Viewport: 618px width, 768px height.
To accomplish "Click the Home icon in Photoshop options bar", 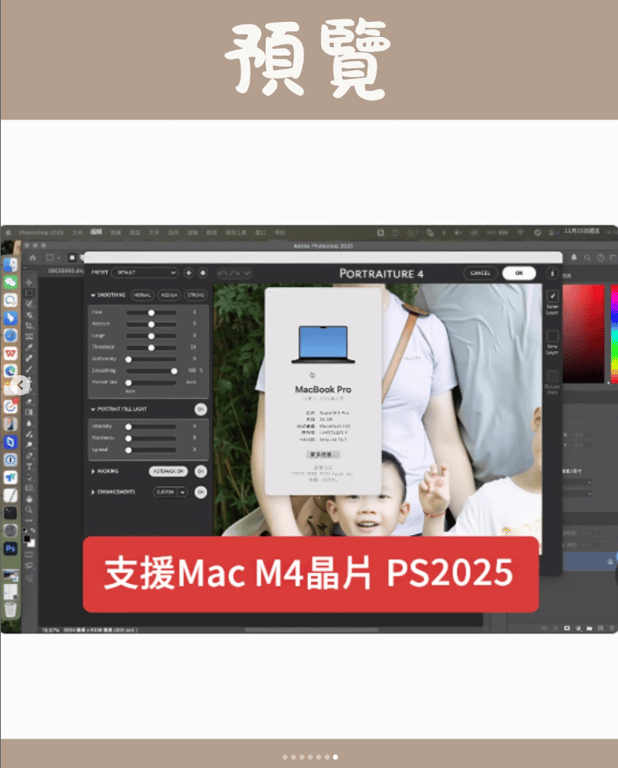I will [33, 257].
